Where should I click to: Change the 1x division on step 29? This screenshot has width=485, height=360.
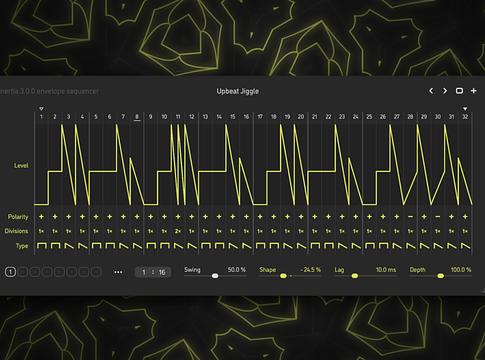coord(424,231)
